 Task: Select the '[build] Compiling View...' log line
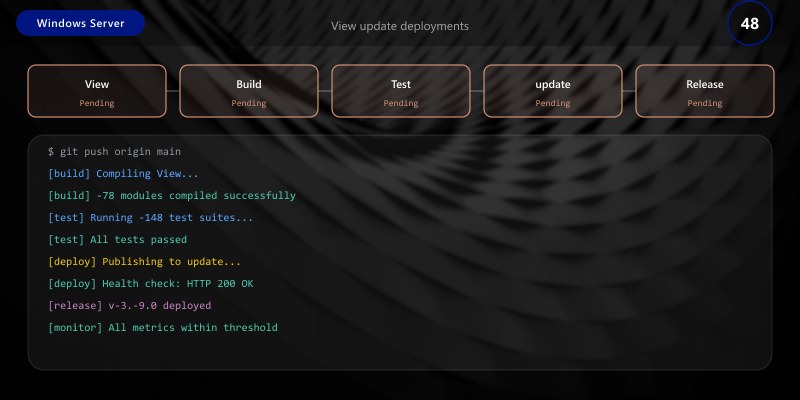click(123, 173)
